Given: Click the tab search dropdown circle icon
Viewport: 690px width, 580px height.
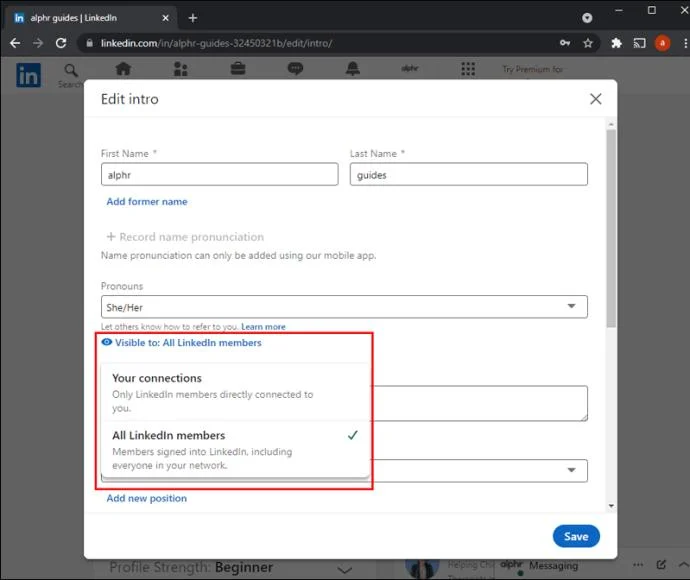Looking at the screenshot, I should 587,18.
